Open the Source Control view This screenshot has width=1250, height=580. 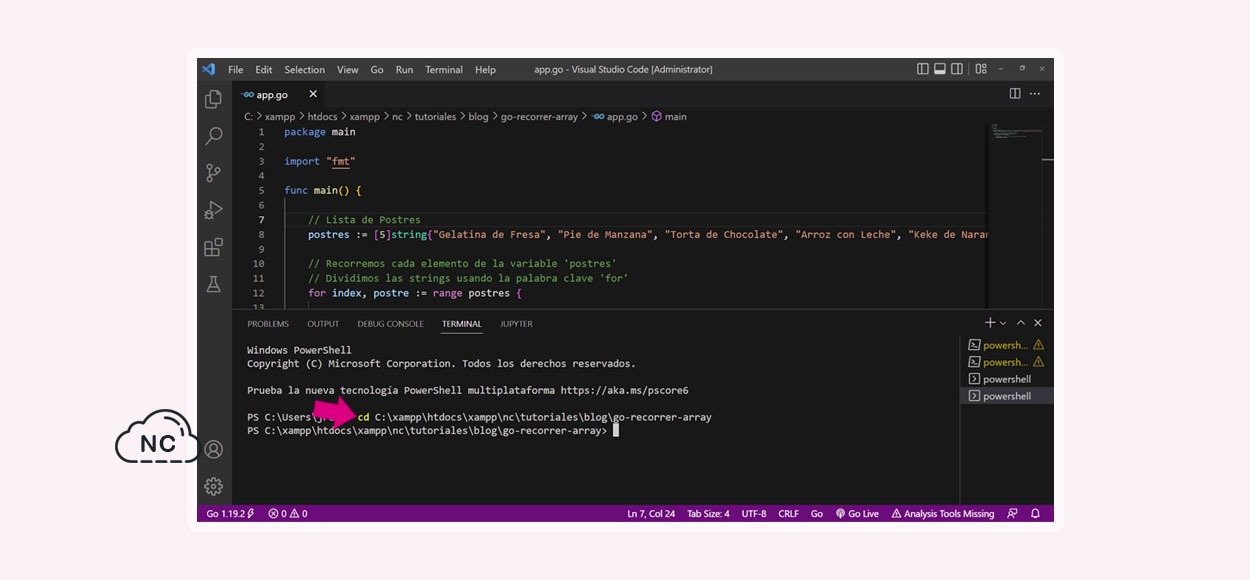213,173
